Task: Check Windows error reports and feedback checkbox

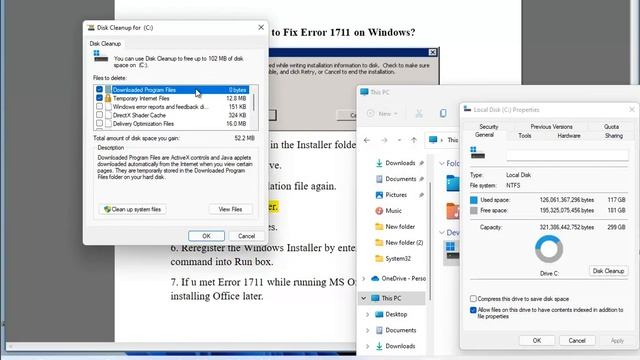Action: (99, 107)
